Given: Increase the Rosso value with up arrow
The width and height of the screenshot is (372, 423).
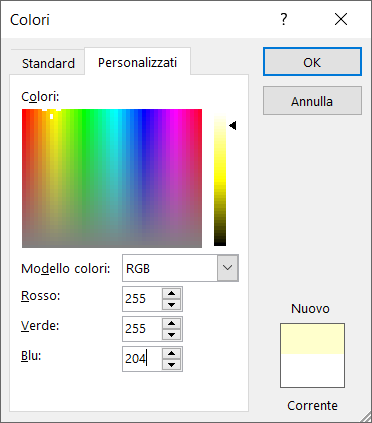Looking at the screenshot, I should coord(172,293).
